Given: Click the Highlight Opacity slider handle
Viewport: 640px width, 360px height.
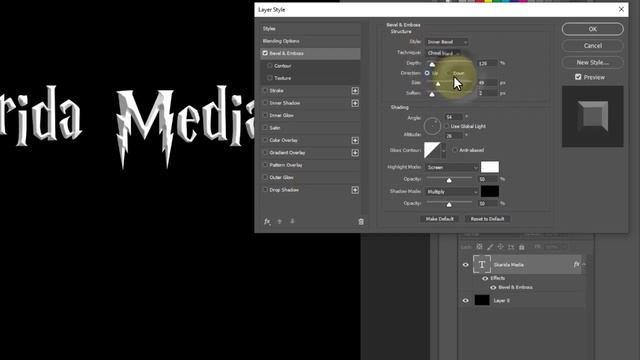Looking at the screenshot, I should coord(449,180).
